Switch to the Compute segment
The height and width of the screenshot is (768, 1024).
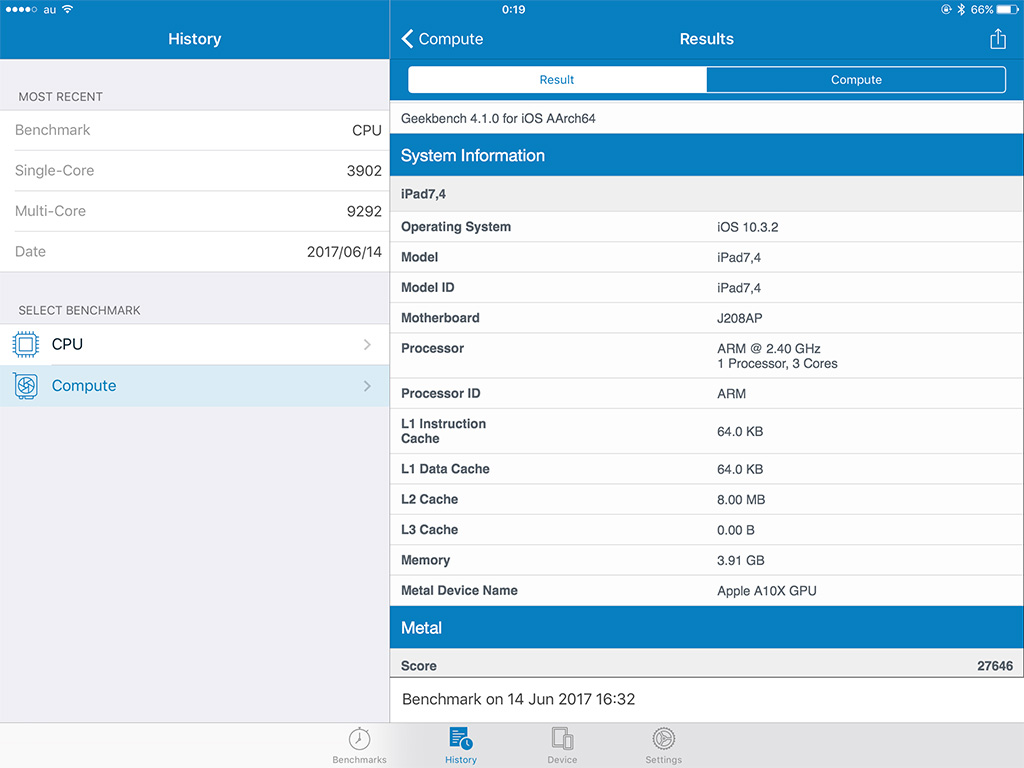coord(856,80)
